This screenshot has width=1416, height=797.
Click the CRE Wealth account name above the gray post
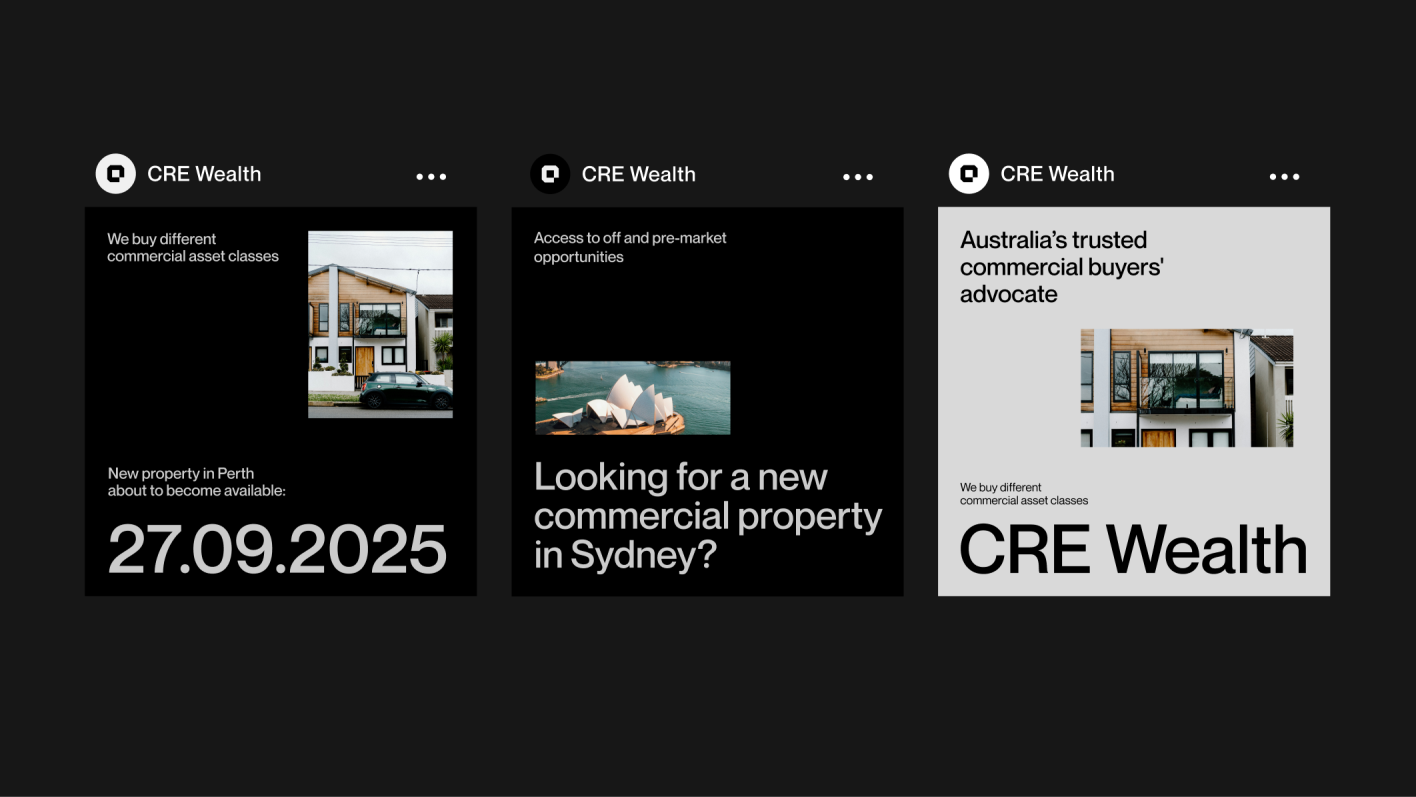coord(1057,174)
